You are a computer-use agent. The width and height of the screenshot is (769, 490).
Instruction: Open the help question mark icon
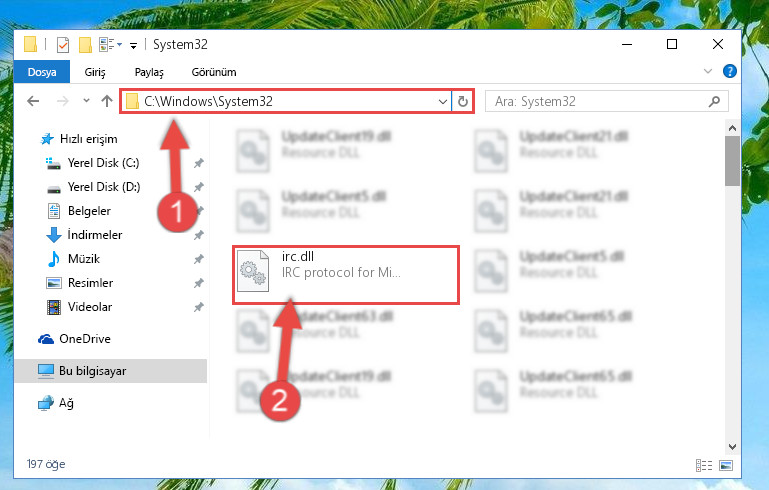coord(730,72)
